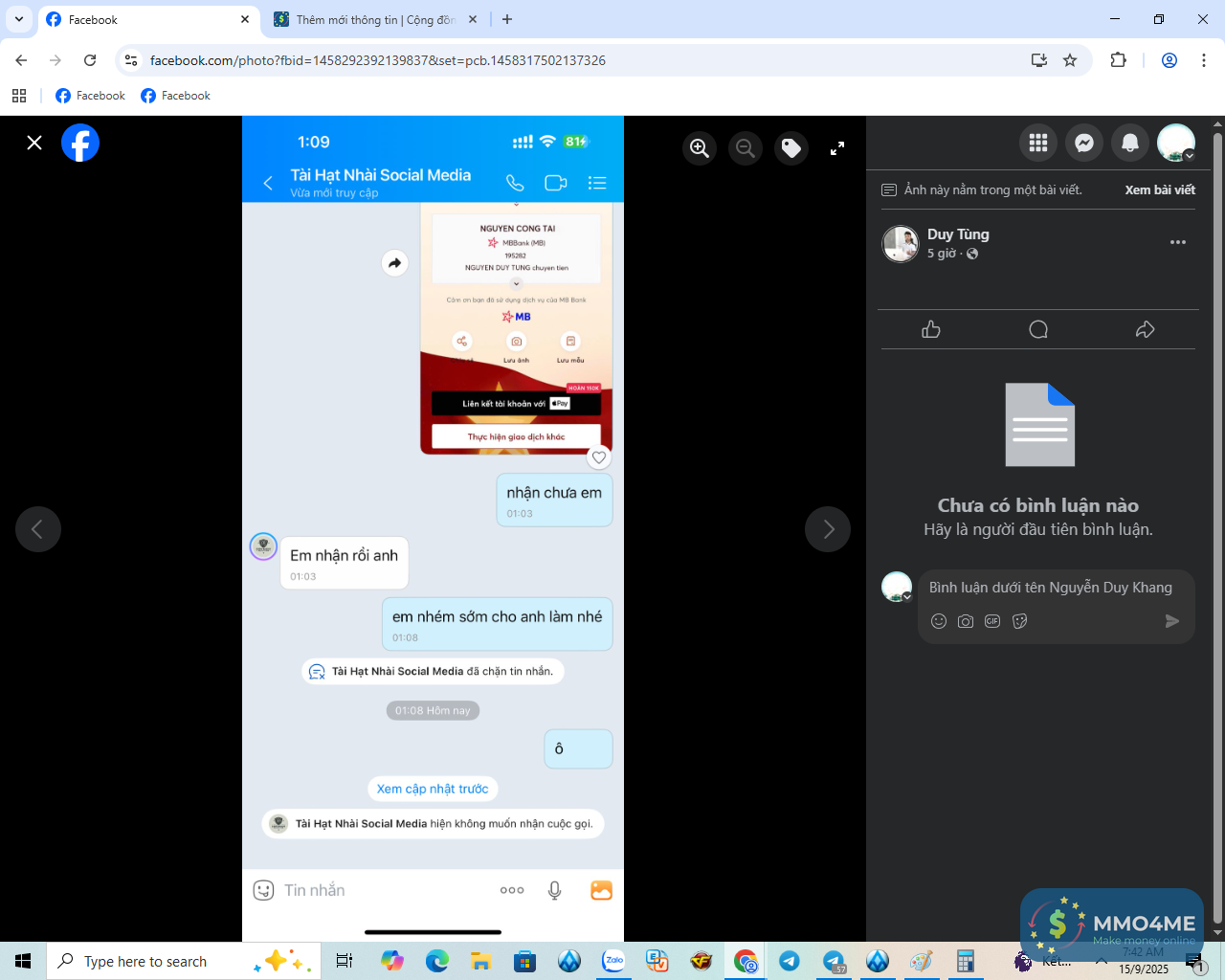Switch the commenting identity avatar
1225x980 pixels.
click(897, 587)
